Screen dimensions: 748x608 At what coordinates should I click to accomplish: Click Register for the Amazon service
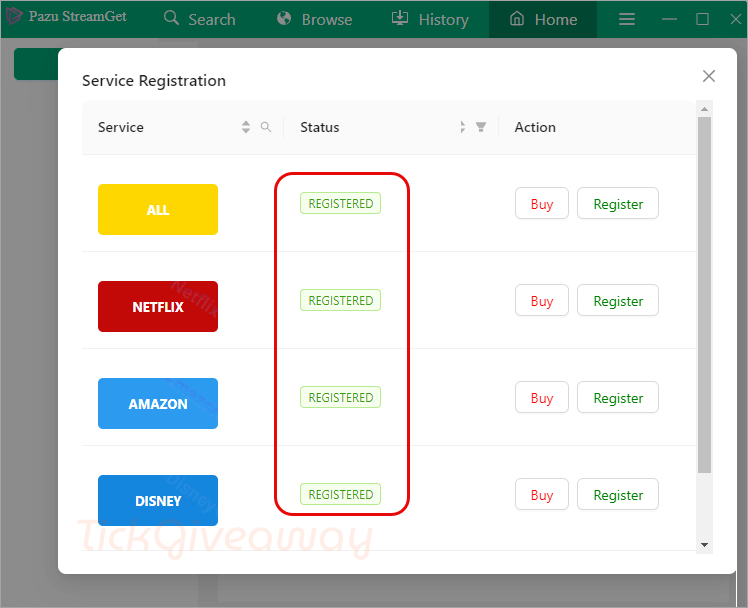(x=618, y=397)
